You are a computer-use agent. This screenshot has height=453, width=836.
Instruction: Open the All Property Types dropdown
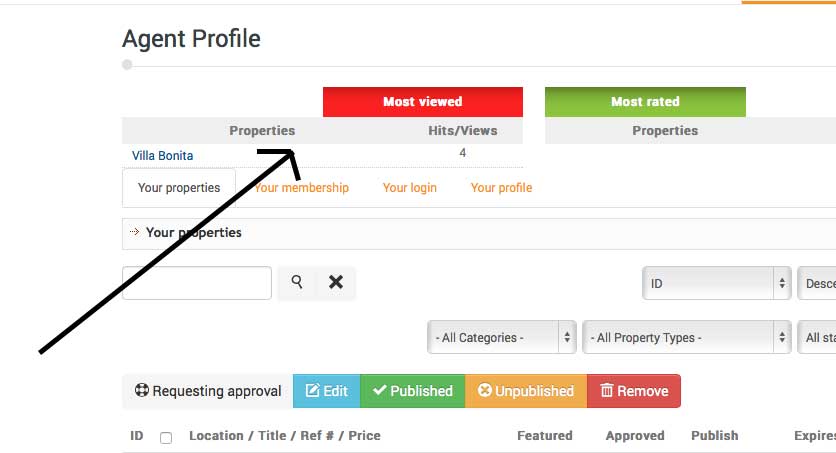click(687, 337)
